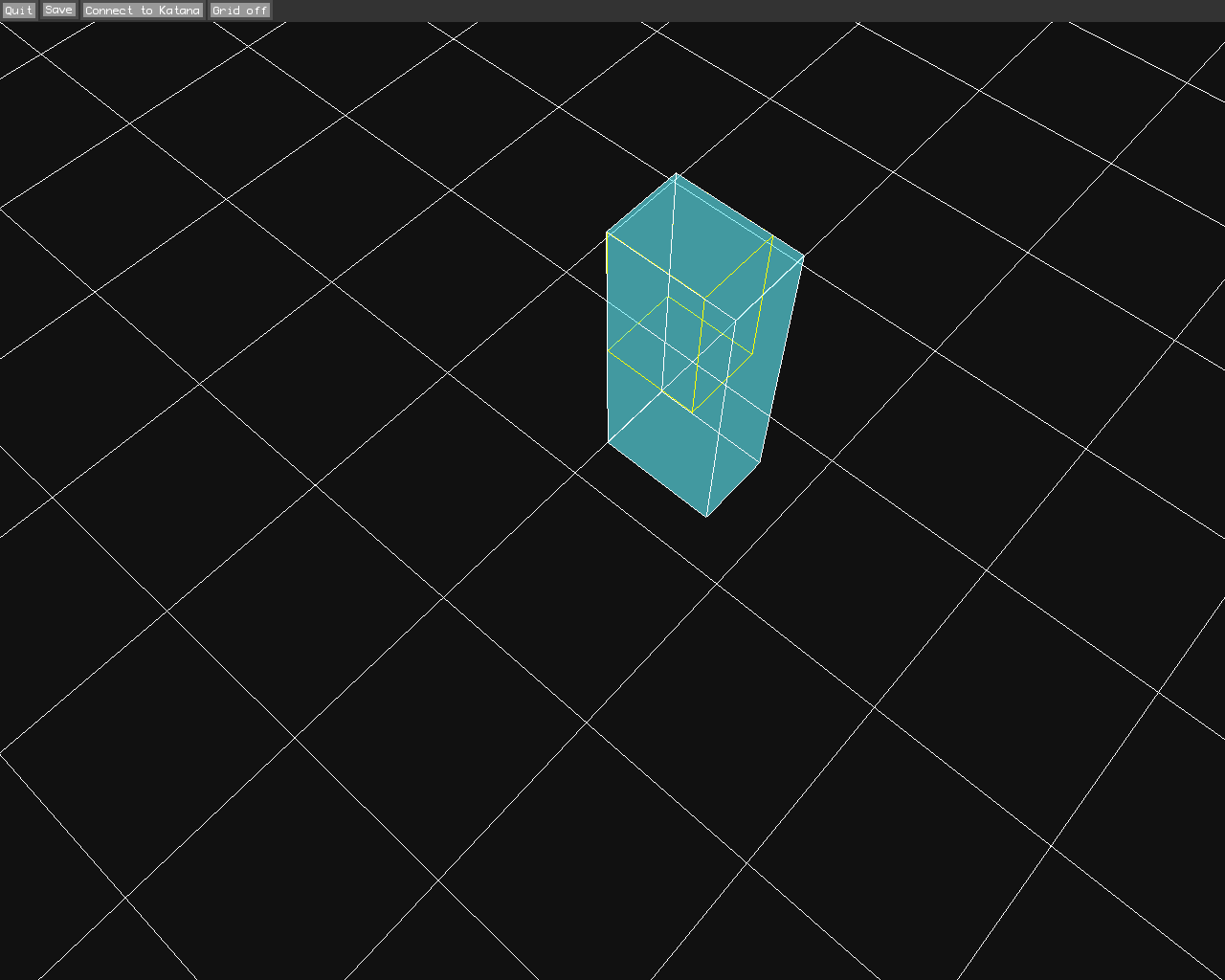Screen dimensions: 1225x980
Task: Save the scene with Save button
Action: coord(58,11)
